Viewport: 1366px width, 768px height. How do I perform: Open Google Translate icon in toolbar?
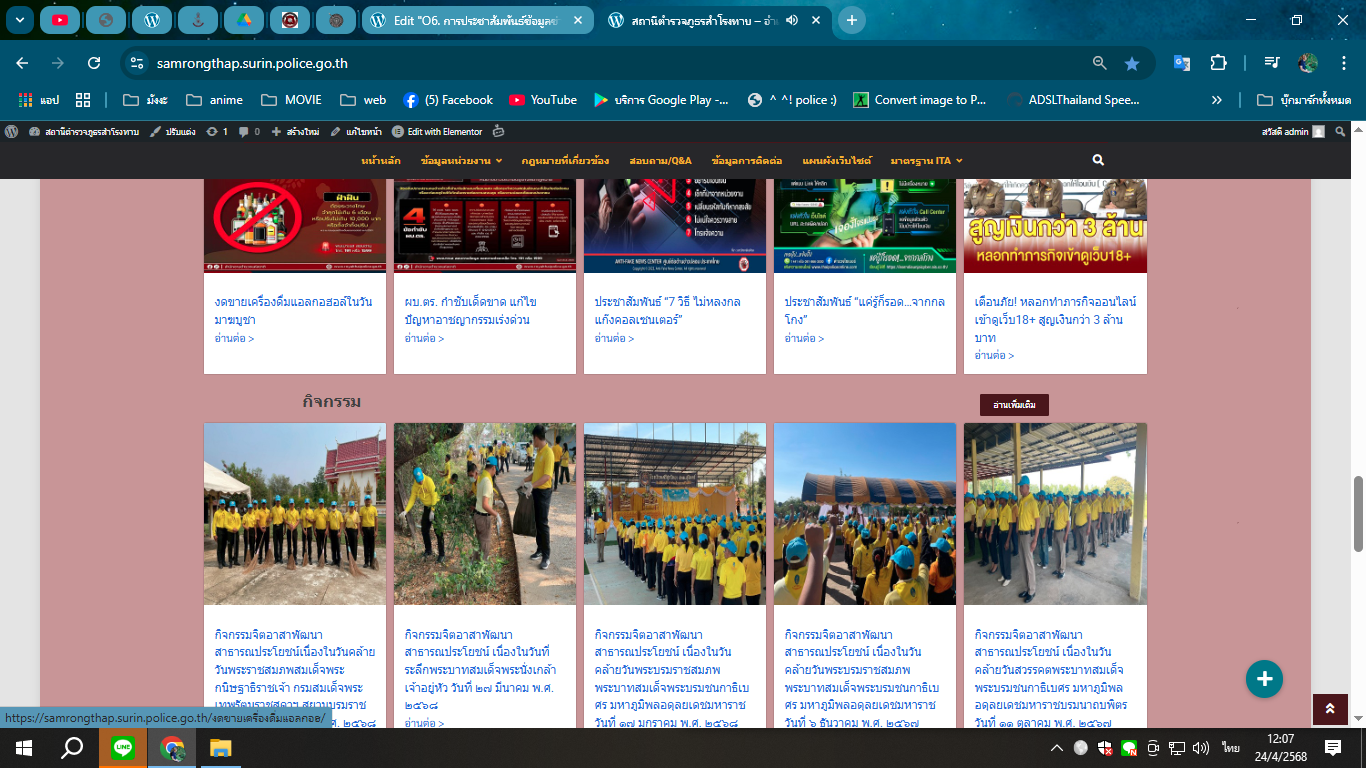pos(1181,63)
